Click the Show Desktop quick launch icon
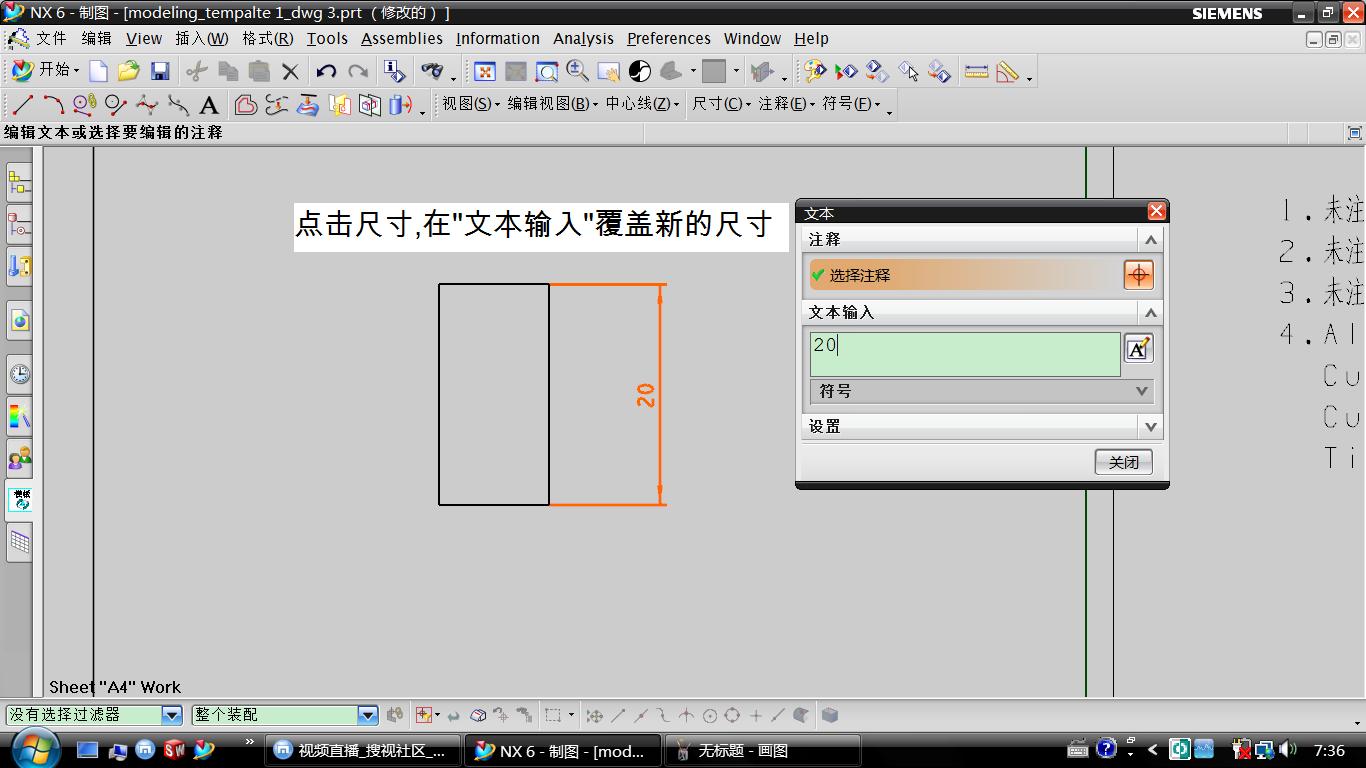 point(87,749)
